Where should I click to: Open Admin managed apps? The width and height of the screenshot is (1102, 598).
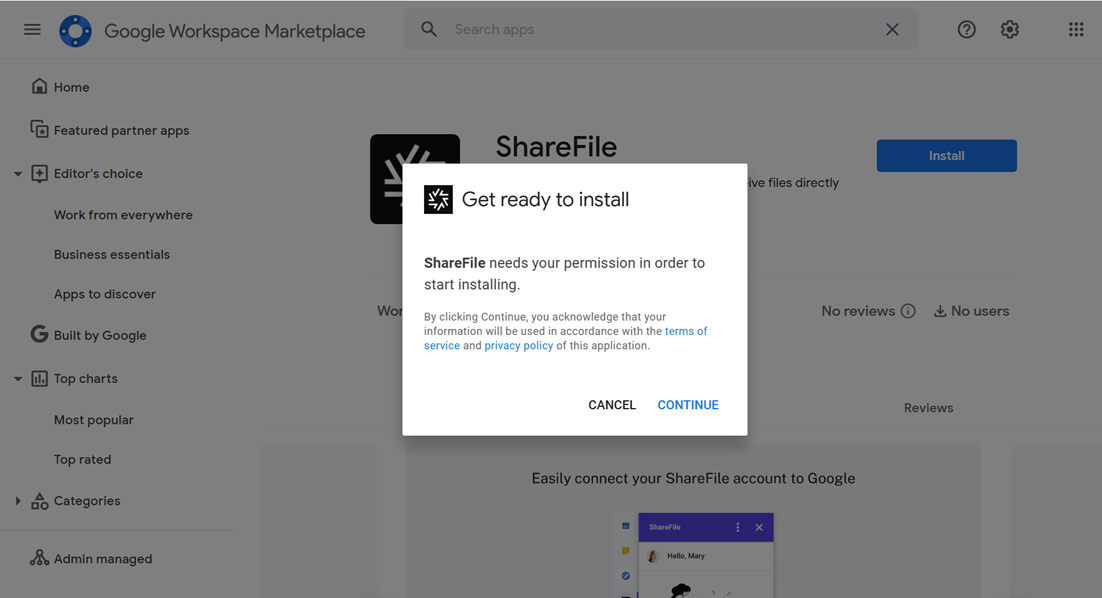pyautogui.click(x=103, y=559)
